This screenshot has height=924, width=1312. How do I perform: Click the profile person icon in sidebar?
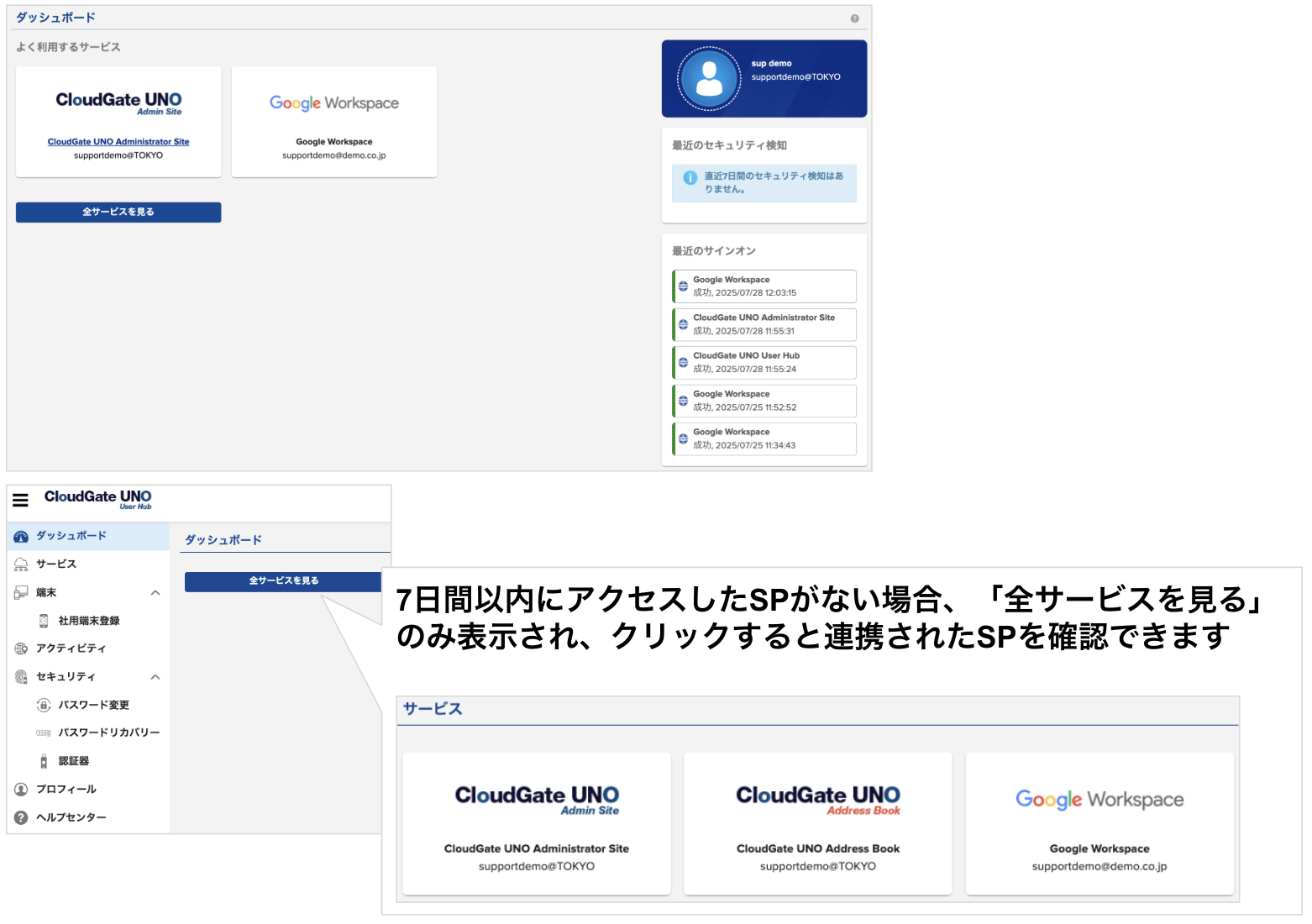coord(21,790)
